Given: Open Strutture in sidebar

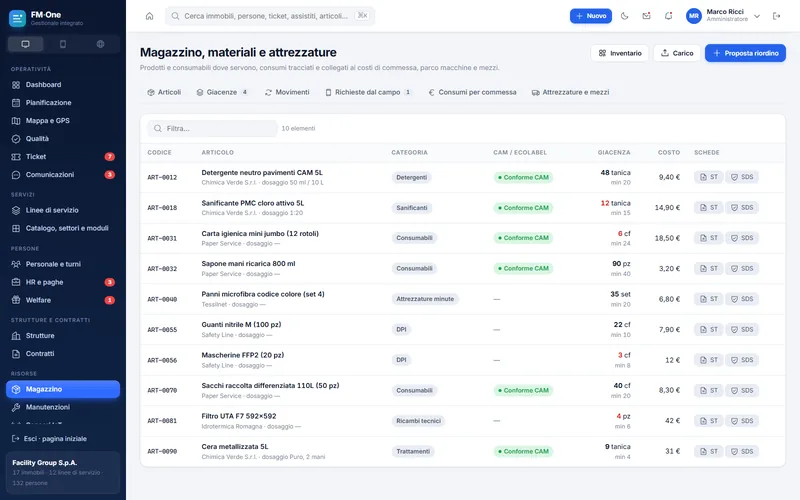Looking at the screenshot, I should (63, 336).
